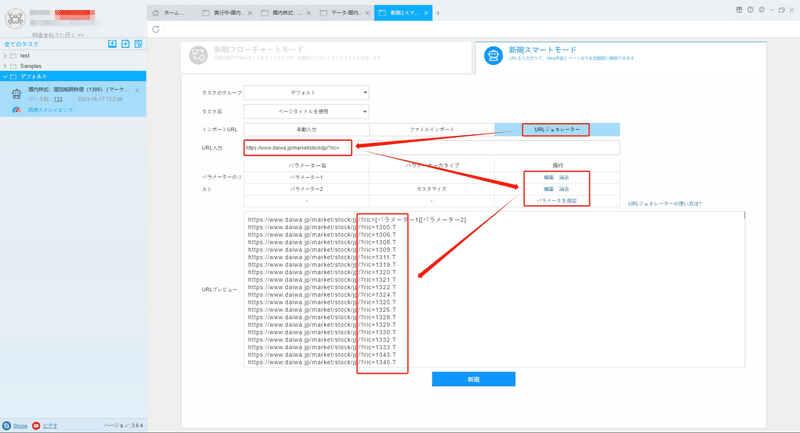Click the red video icon in the status bar
The width and height of the screenshot is (800, 433).
36,425
